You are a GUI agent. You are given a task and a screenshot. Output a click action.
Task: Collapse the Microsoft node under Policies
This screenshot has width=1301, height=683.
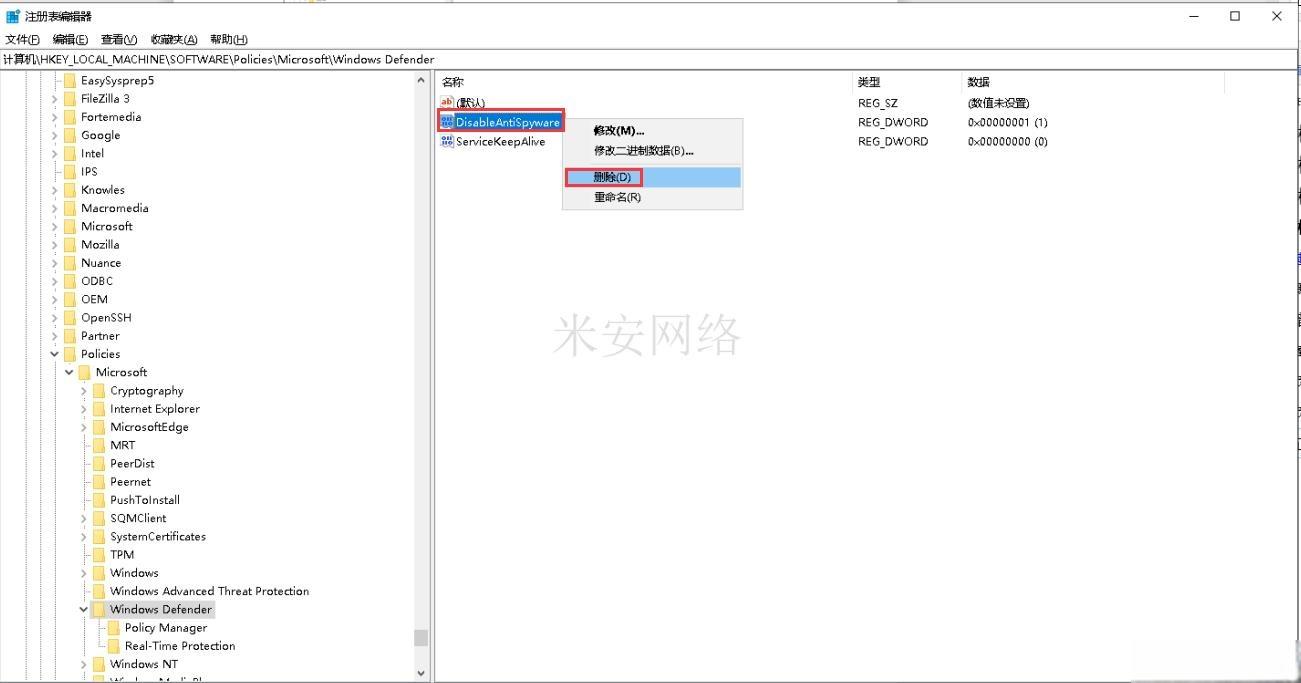(x=69, y=372)
